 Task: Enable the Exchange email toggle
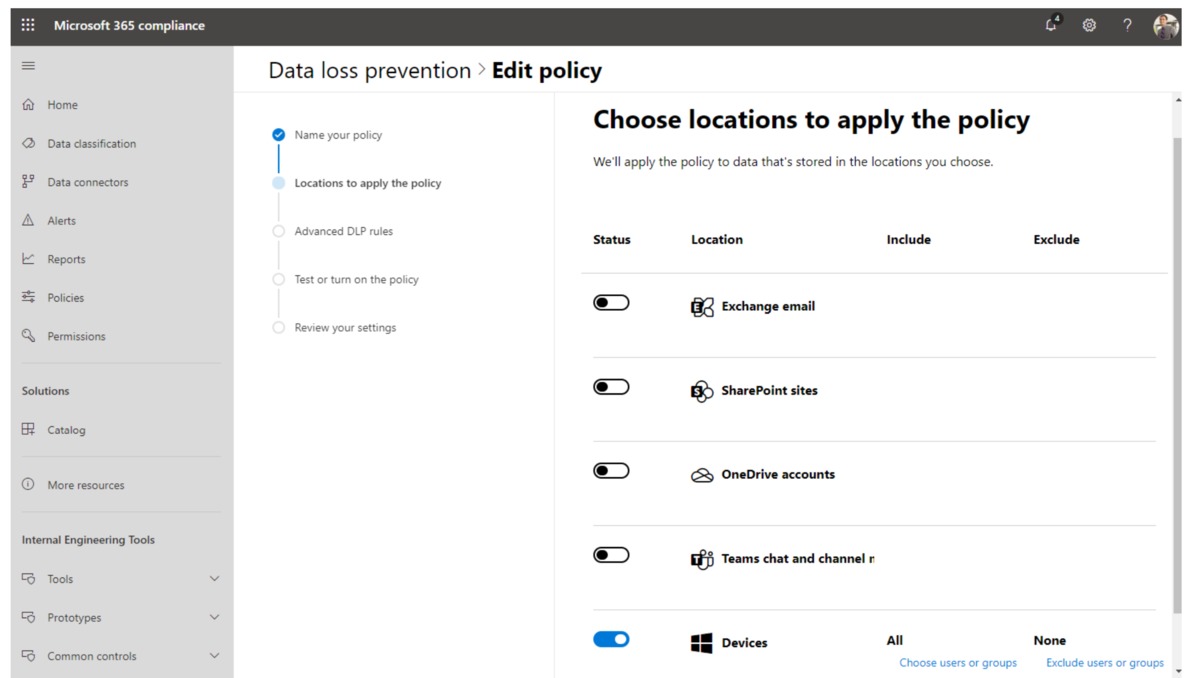pyautogui.click(x=611, y=303)
